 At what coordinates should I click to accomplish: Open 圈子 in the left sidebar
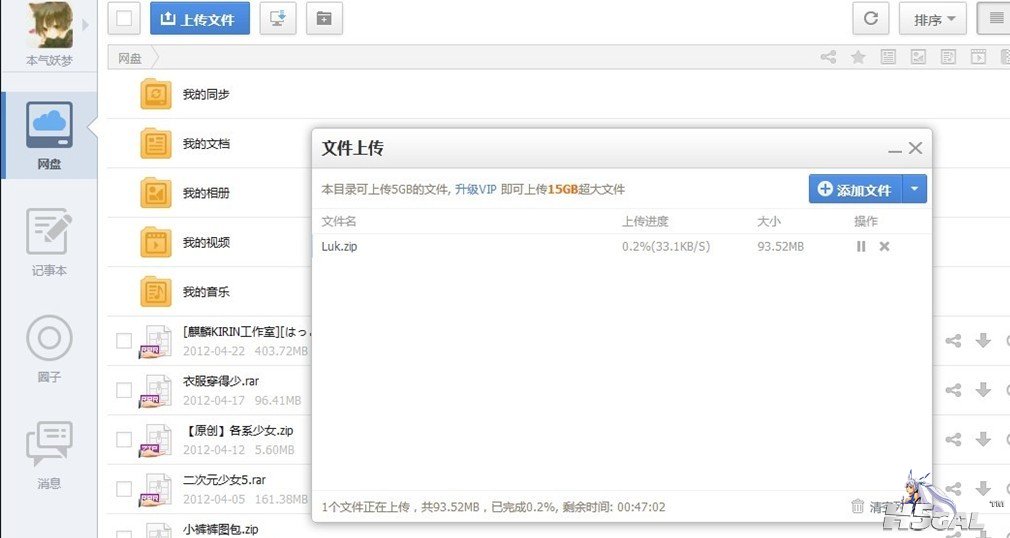(49, 348)
